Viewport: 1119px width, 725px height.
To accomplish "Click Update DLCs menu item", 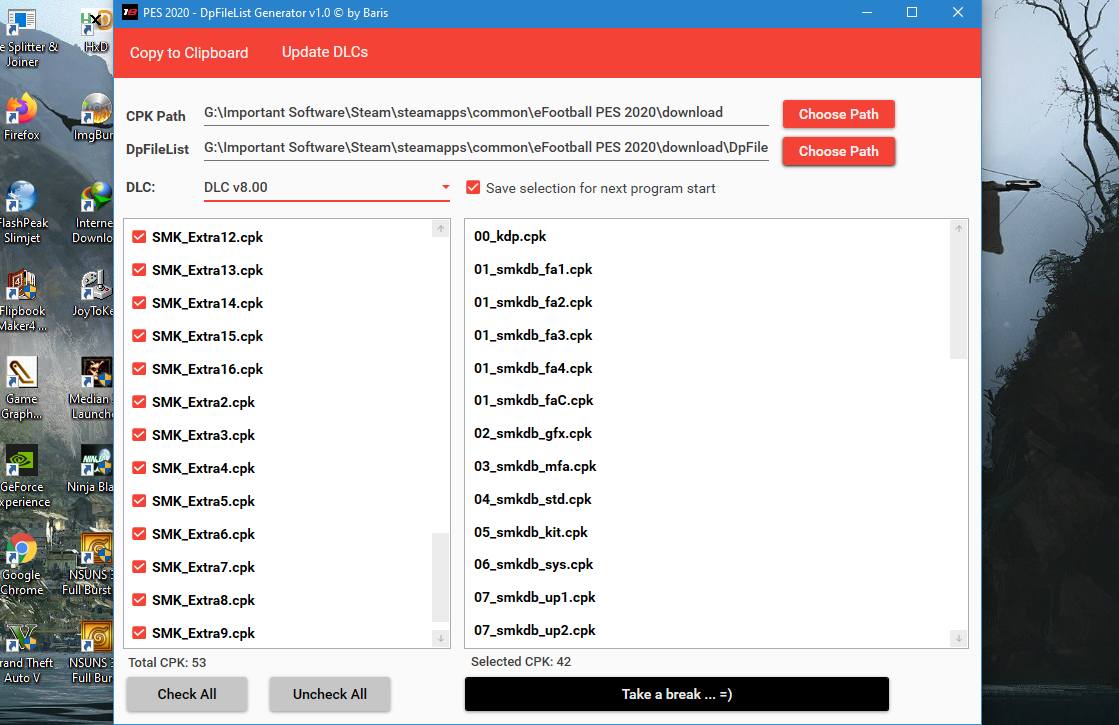I will 325,52.
